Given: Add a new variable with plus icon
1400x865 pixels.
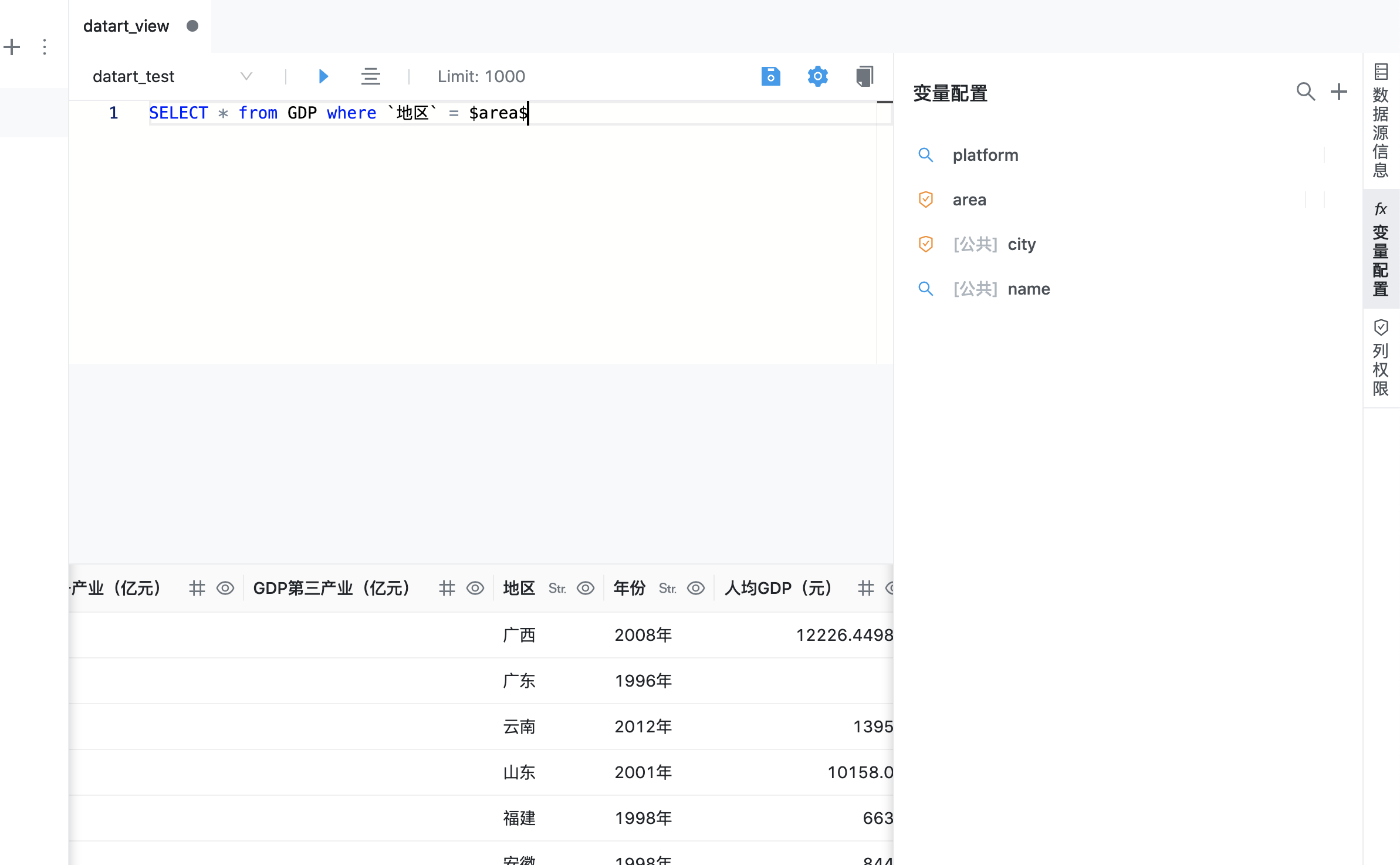Looking at the screenshot, I should [x=1339, y=92].
